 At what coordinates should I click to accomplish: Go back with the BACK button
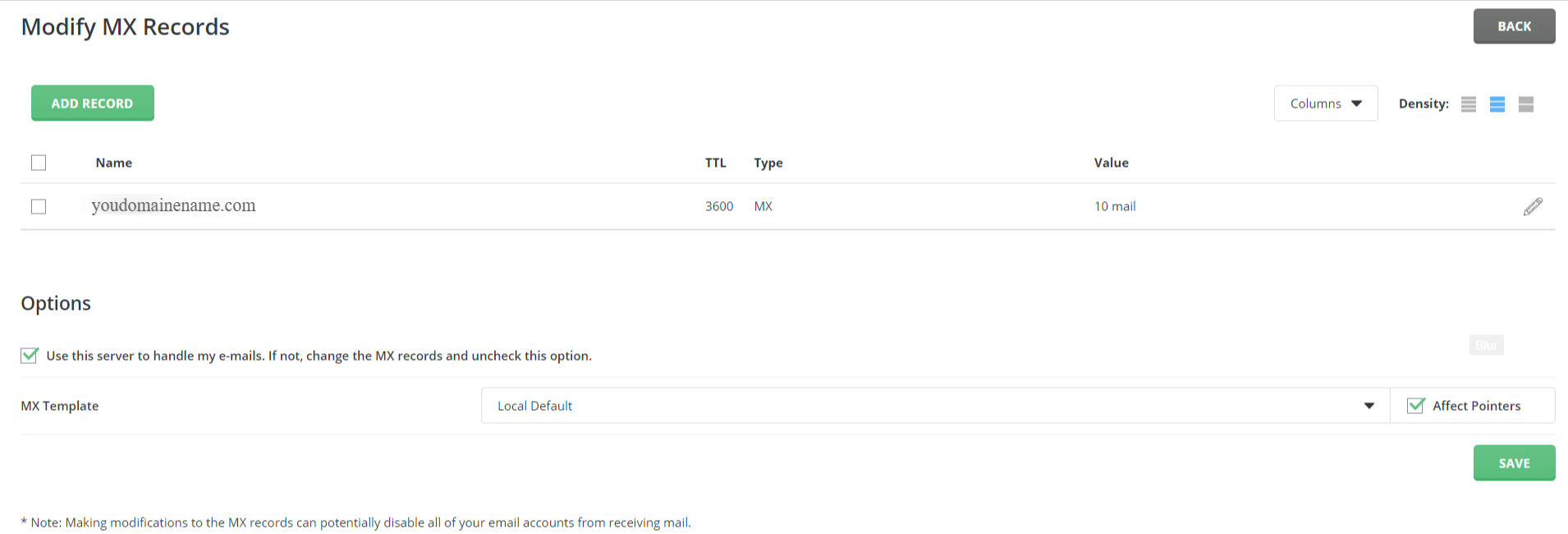1514,26
